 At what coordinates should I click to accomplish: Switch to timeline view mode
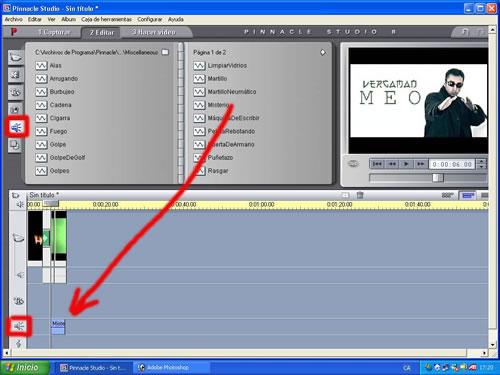click(467, 195)
